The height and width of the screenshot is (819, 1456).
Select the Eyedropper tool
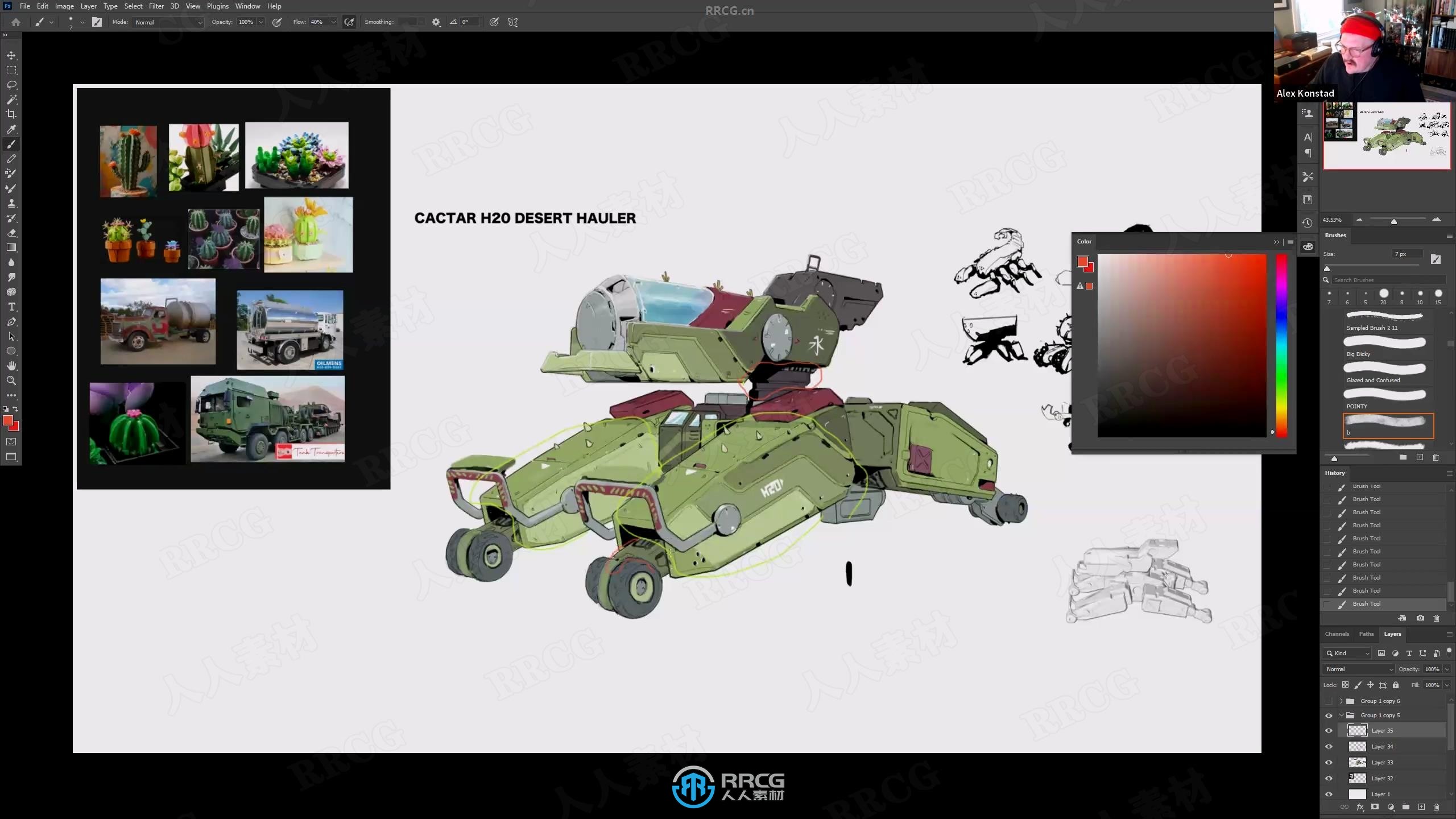[x=11, y=129]
